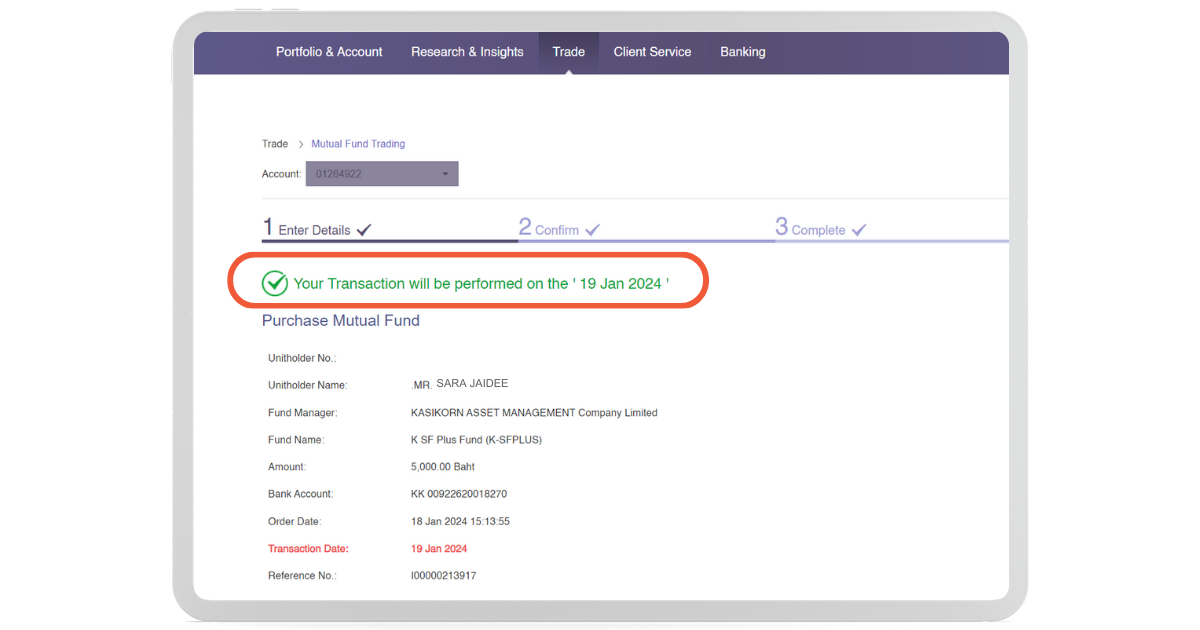Go to the Client Service menu

[652, 52]
